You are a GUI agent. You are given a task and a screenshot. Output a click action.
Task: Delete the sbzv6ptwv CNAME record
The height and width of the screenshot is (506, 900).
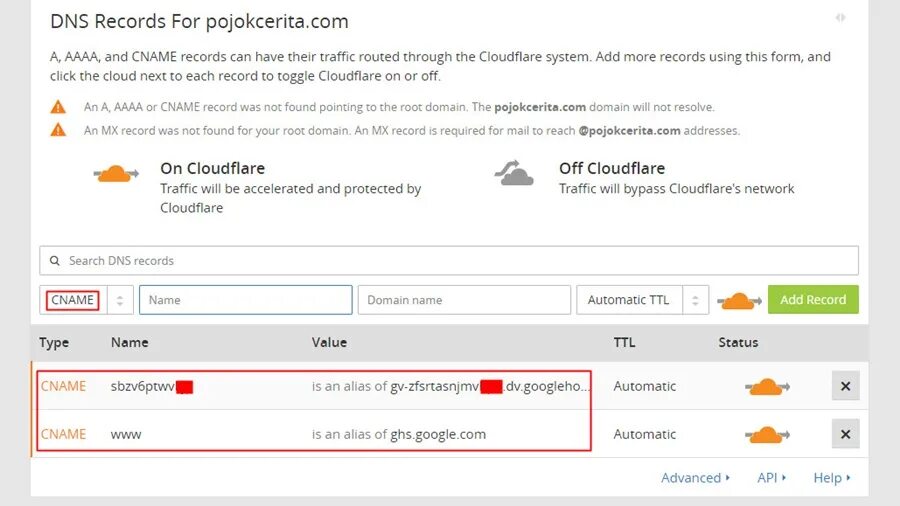(x=845, y=386)
